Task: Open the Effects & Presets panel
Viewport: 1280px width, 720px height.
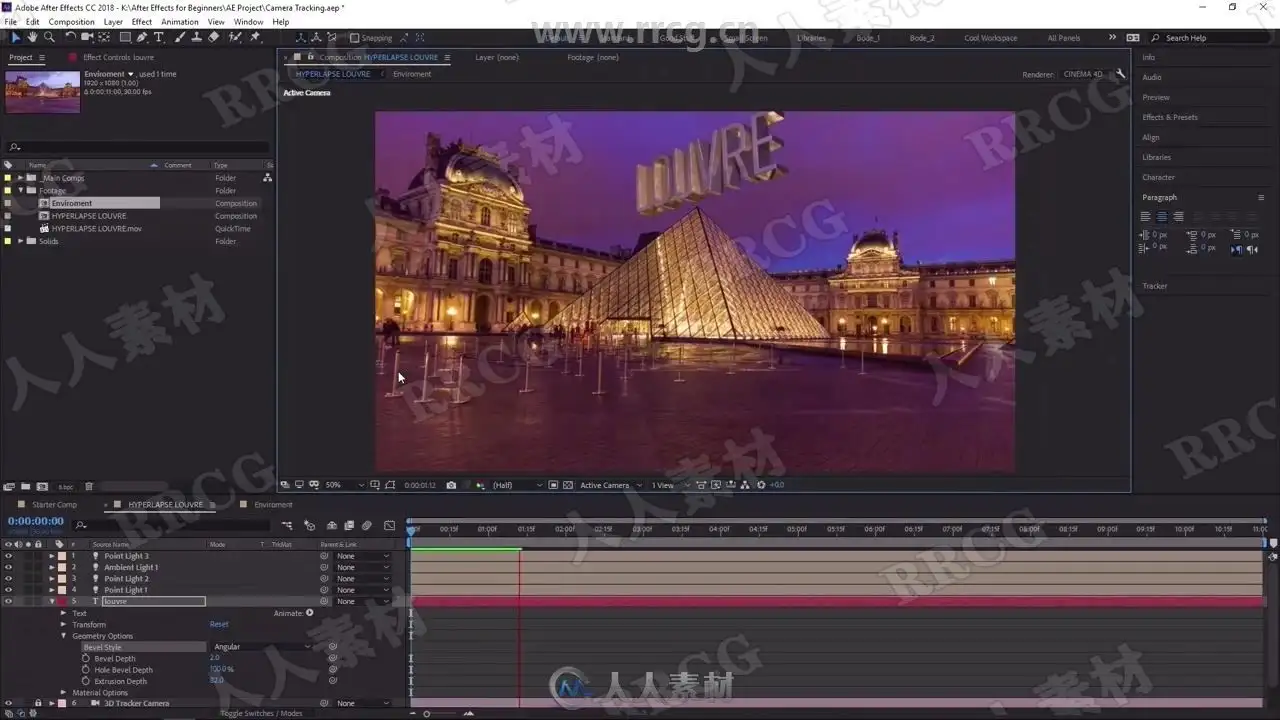Action: click(1170, 117)
